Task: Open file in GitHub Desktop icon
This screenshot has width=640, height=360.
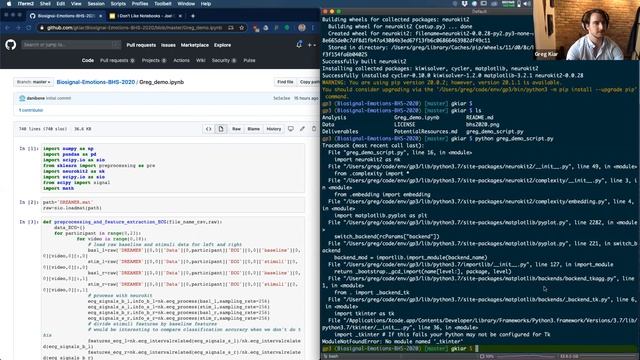Action: pos(291,129)
